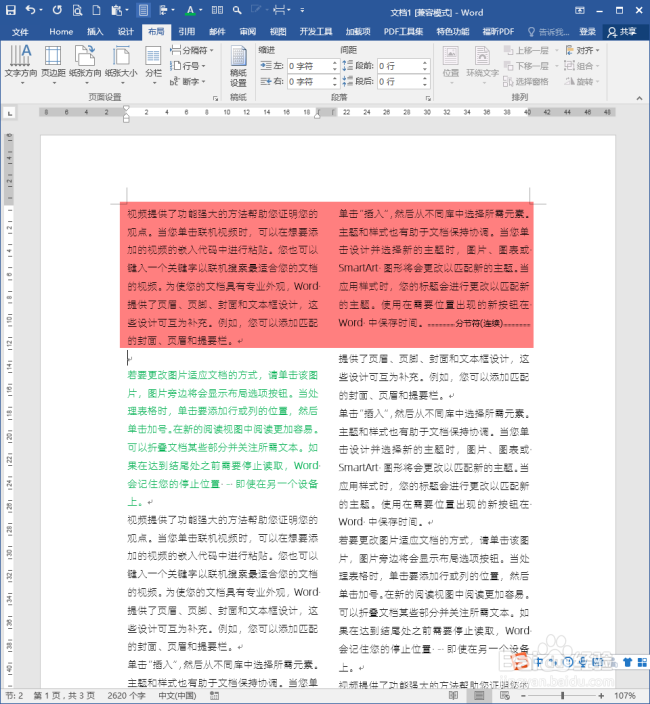Click the Sogou IME skin shirt icon
The width and height of the screenshot is (650, 704).
tap(628, 662)
